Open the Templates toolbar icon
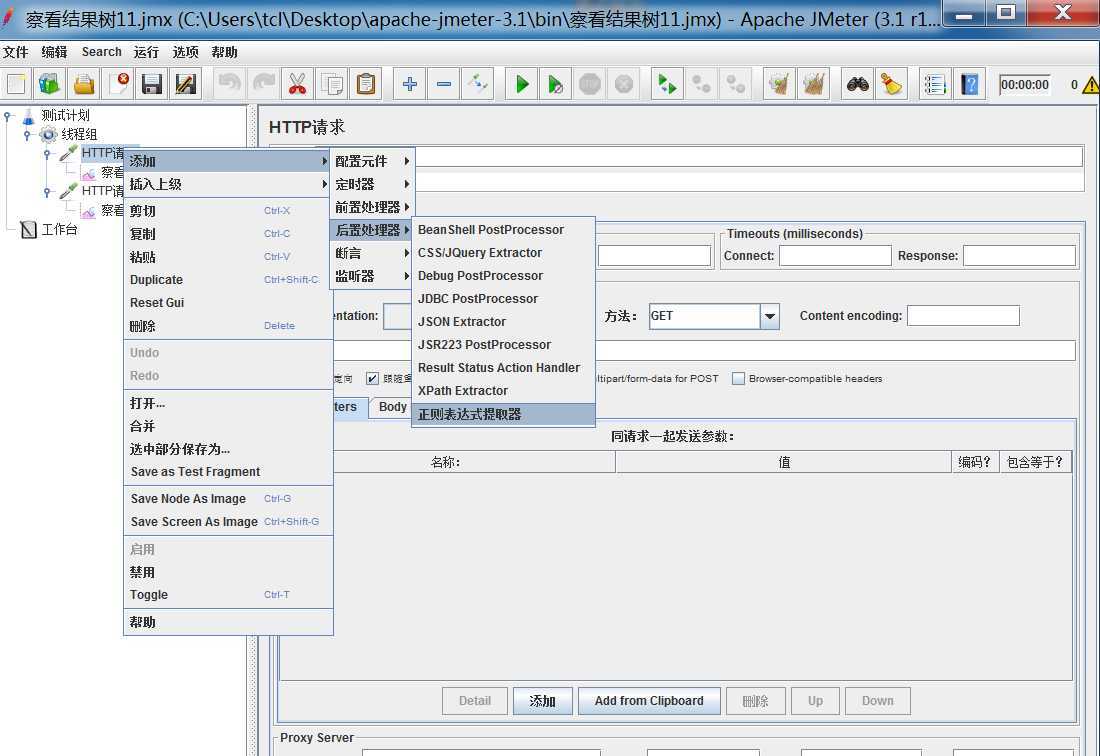Image resolution: width=1100 pixels, height=756 pixels. click(49, 85)
